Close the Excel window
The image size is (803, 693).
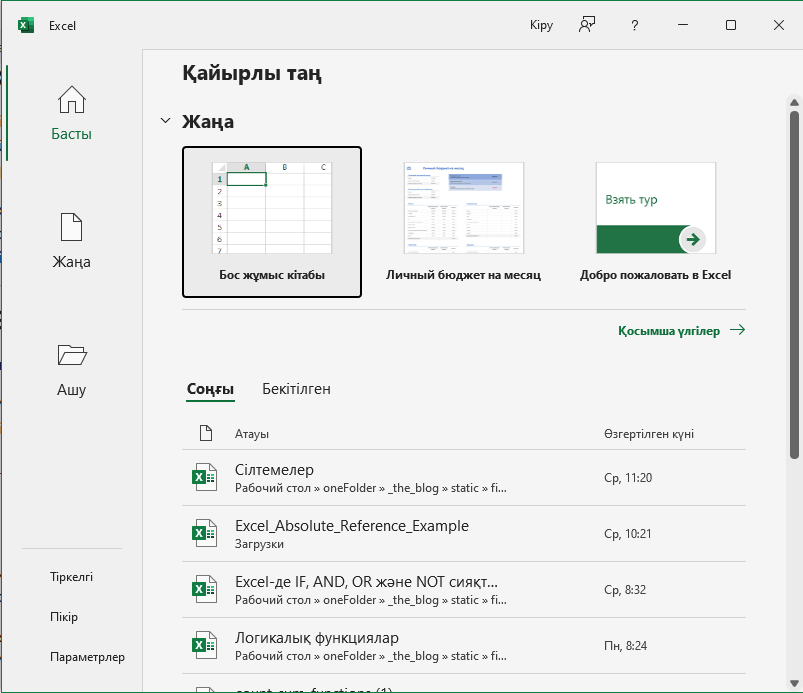(779, 25)
